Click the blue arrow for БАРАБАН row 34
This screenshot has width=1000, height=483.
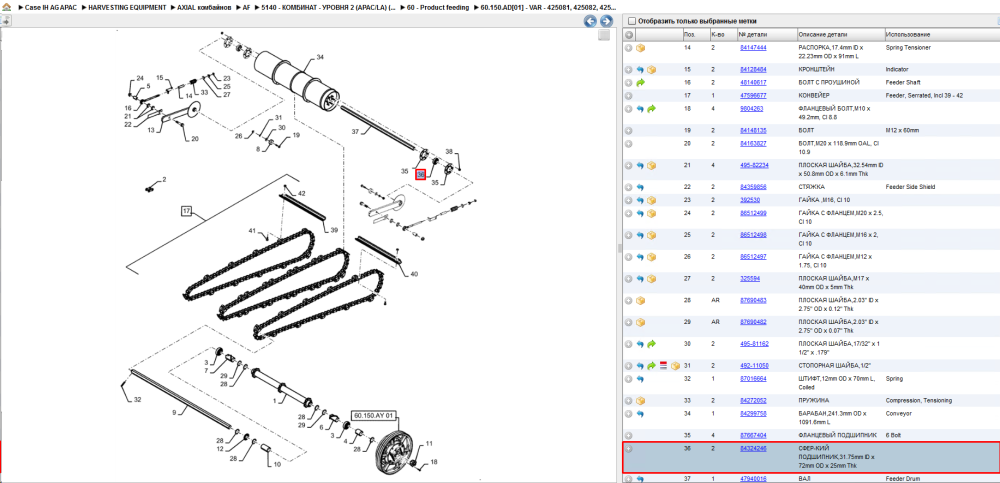coord(640,414)
